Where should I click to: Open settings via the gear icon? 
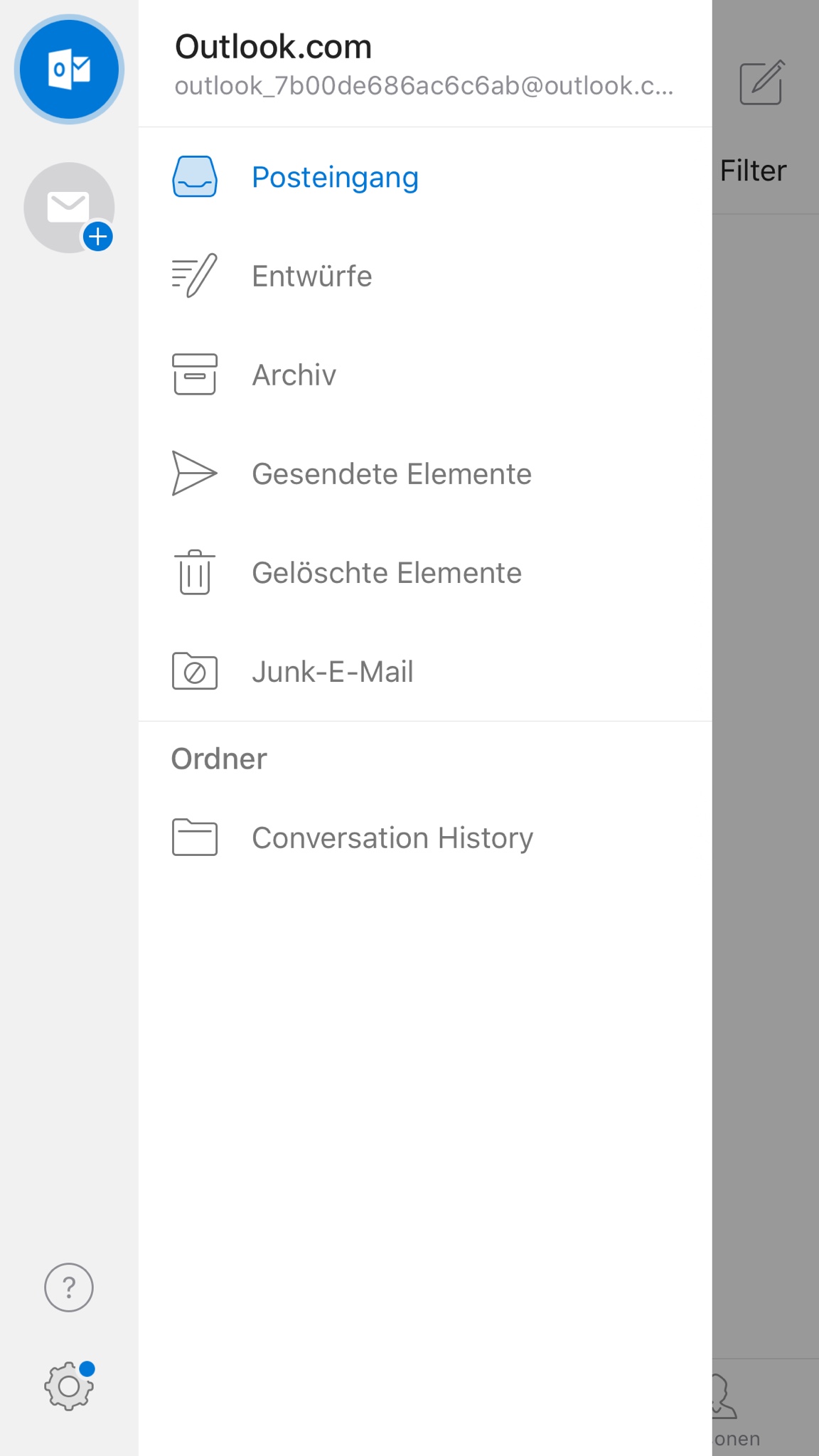pos(69,1386)
